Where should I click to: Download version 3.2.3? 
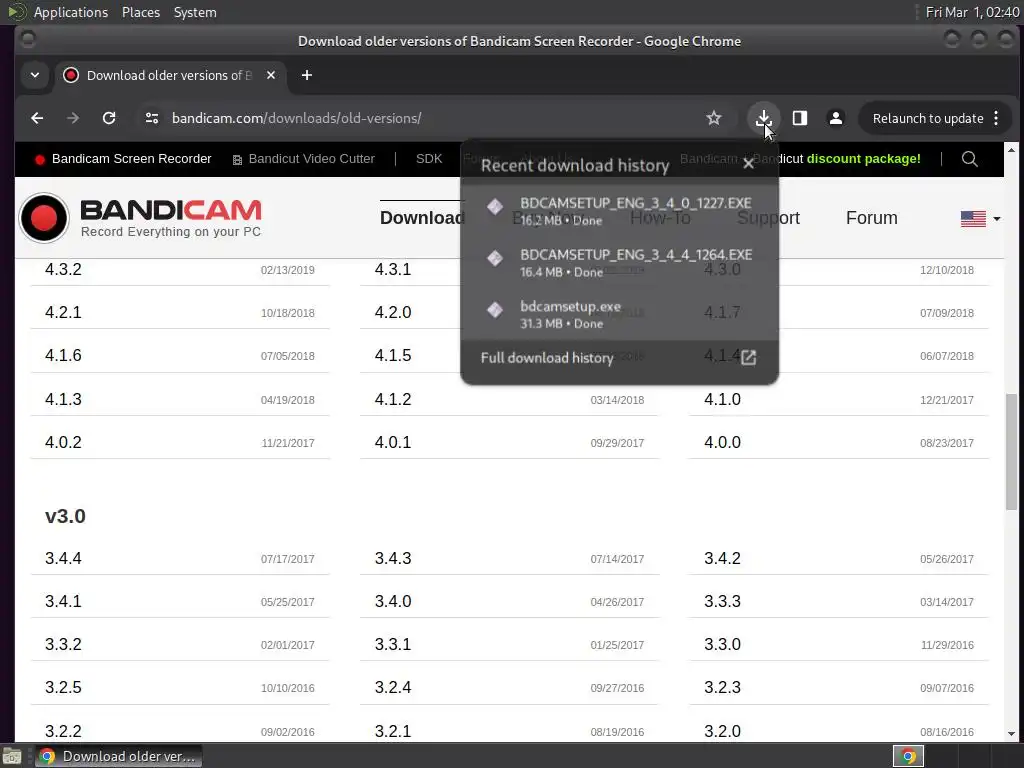722,688
